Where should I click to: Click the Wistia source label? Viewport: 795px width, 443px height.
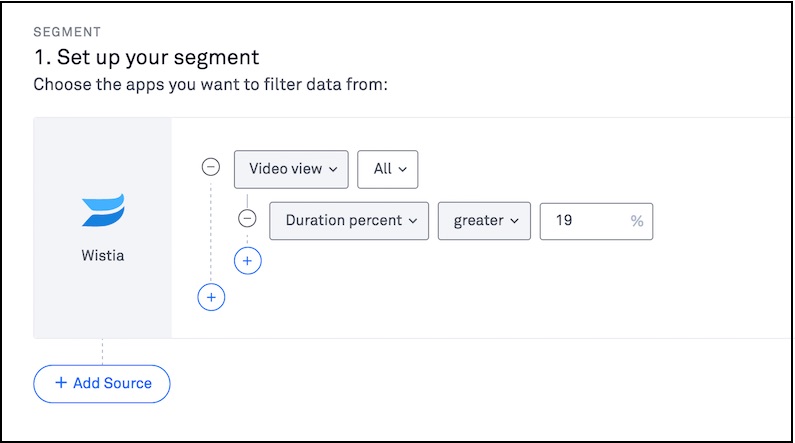[x=103, y=255]
